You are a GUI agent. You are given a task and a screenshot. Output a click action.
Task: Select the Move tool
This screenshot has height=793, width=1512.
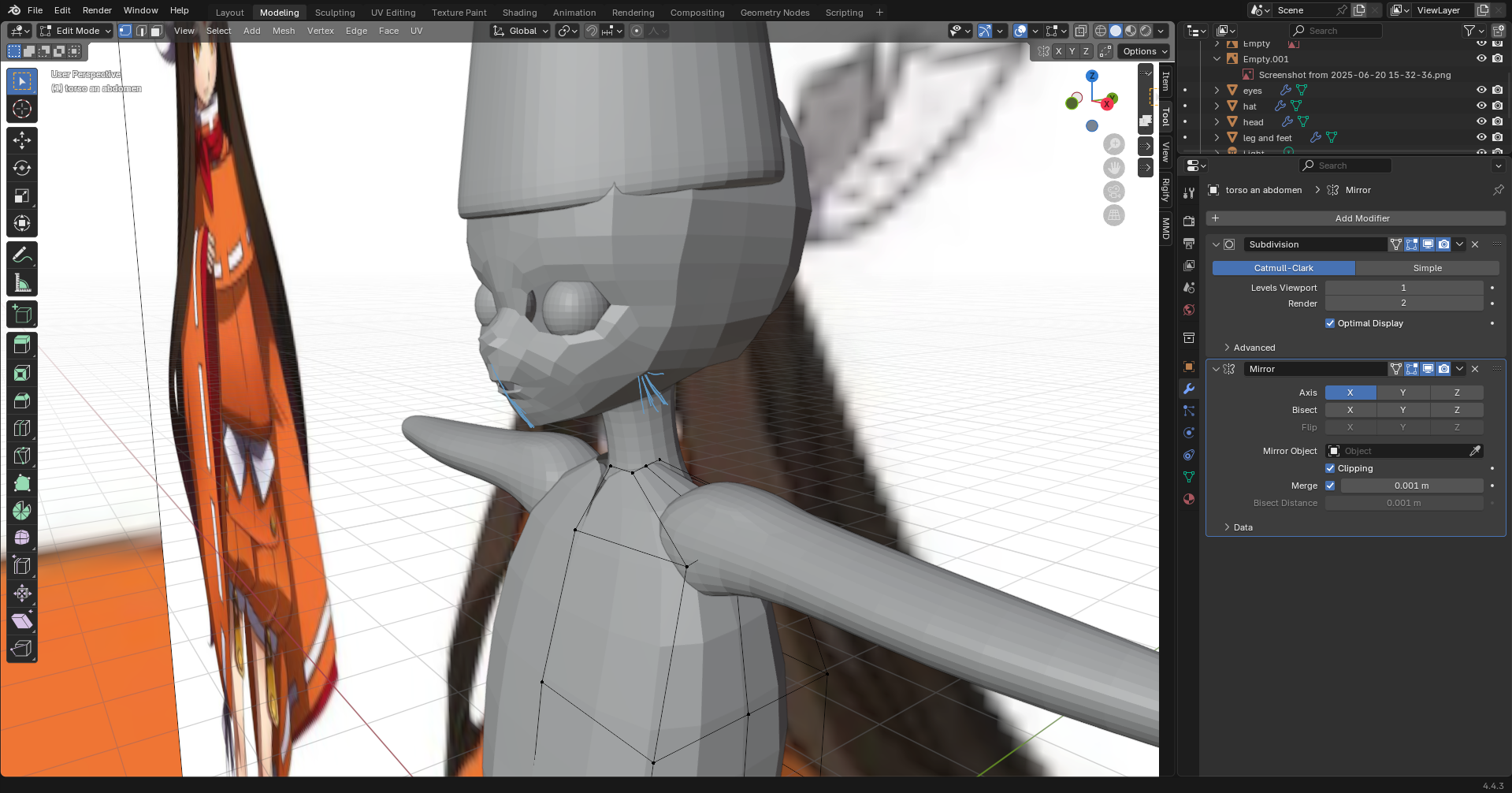click(22, 140)
